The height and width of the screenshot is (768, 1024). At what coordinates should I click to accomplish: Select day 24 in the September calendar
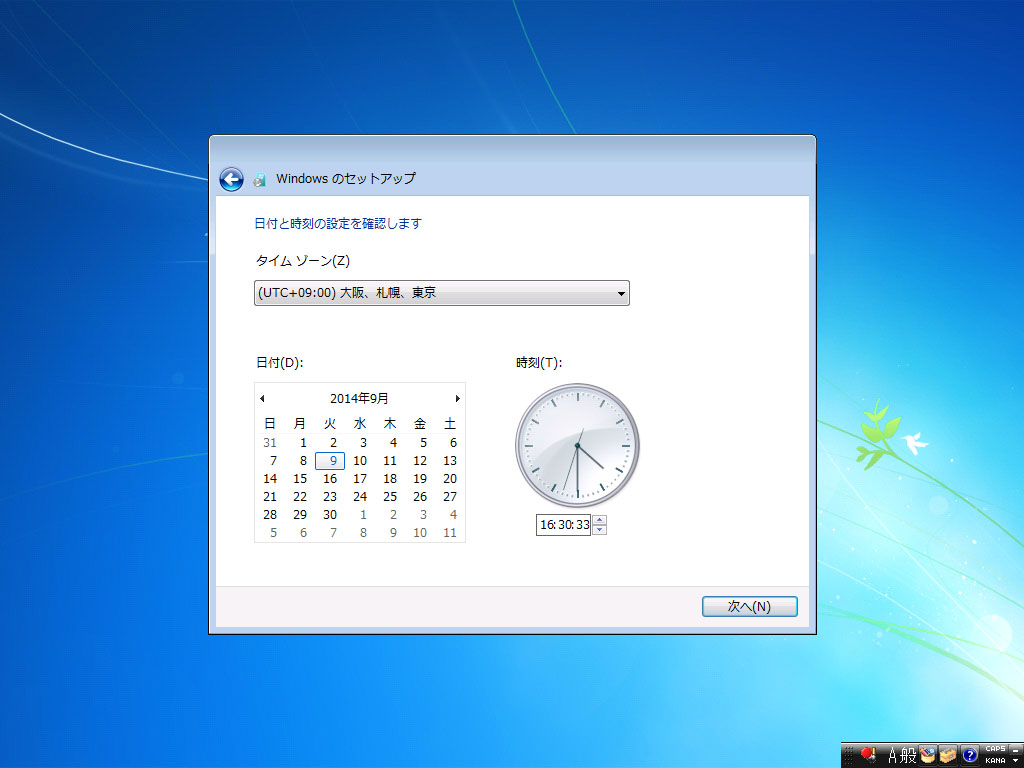tap(360, 496)
